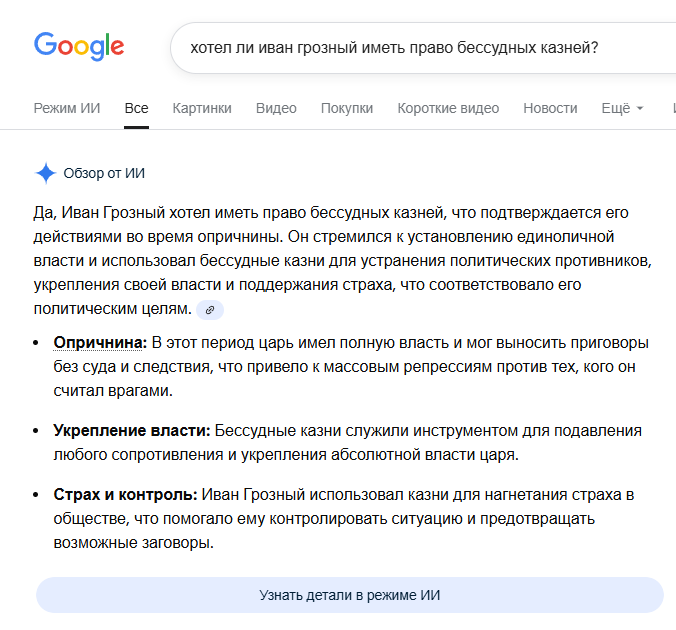Screen dimensions: 676x630
Task: Click the Ещё dropdown arrow
Action: (x=640, y=109)
